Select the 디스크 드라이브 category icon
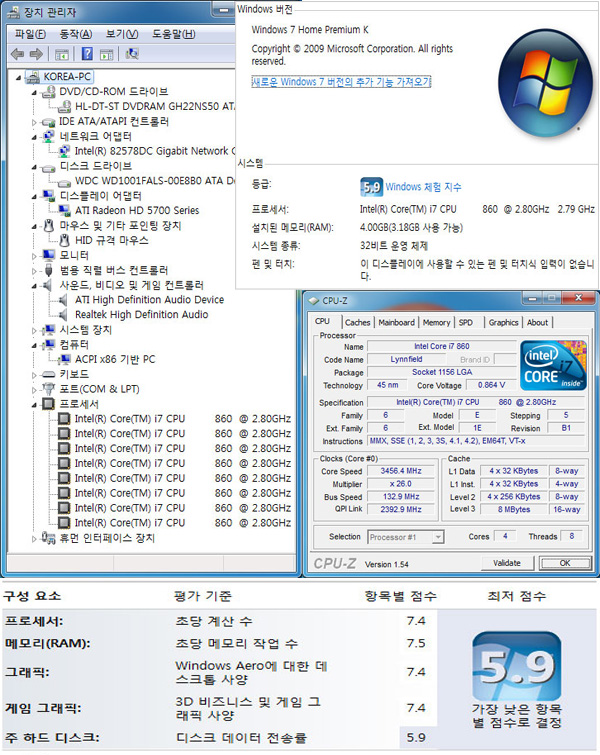Viewport: 600px width, 755px height. (48, 167)
